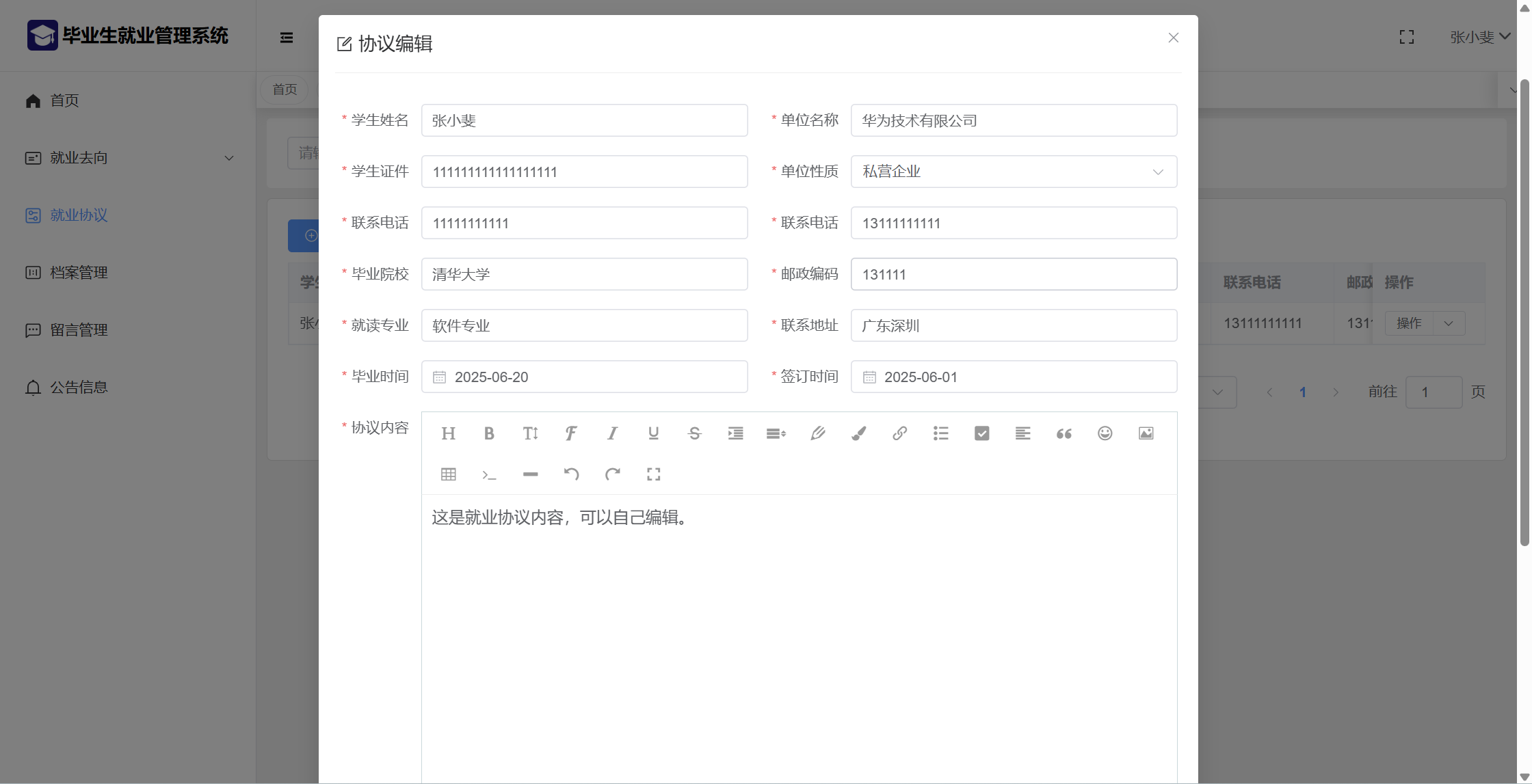This screenshot has width=1532, height=784.
Task: Toggle the sidebar collapse hamburger icon
Action: click(x=287, y=38)
